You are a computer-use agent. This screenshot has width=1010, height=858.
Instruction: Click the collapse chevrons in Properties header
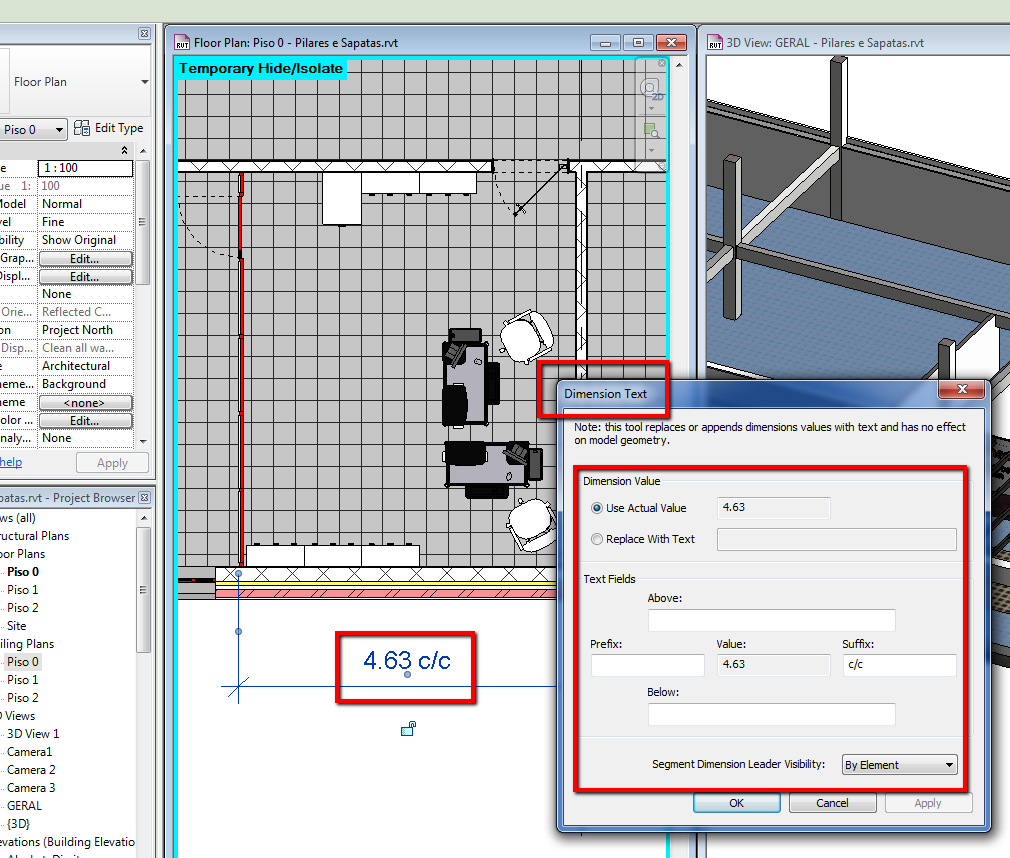tap(125, 150)
